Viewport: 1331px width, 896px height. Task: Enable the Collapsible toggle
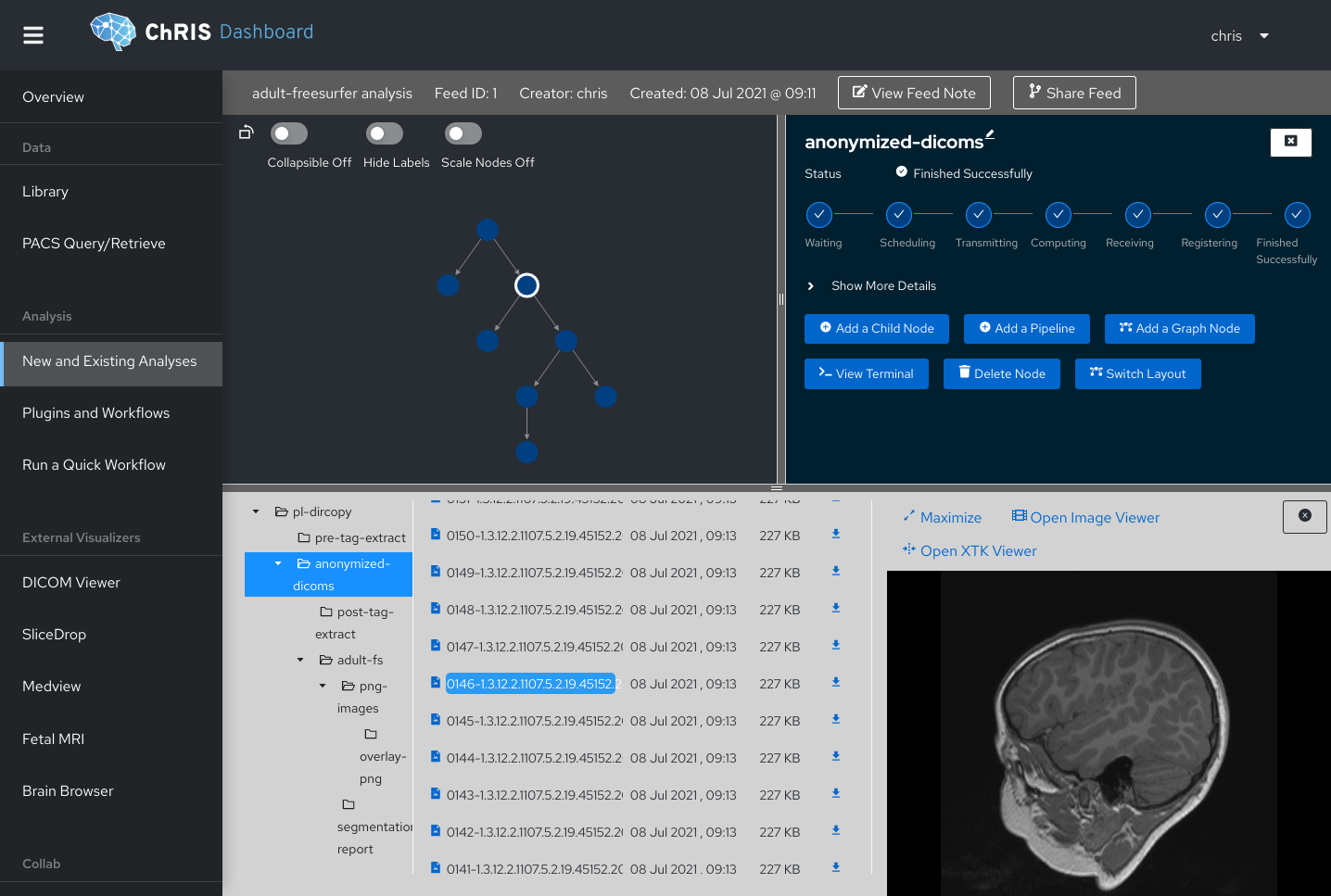[288, 133]
